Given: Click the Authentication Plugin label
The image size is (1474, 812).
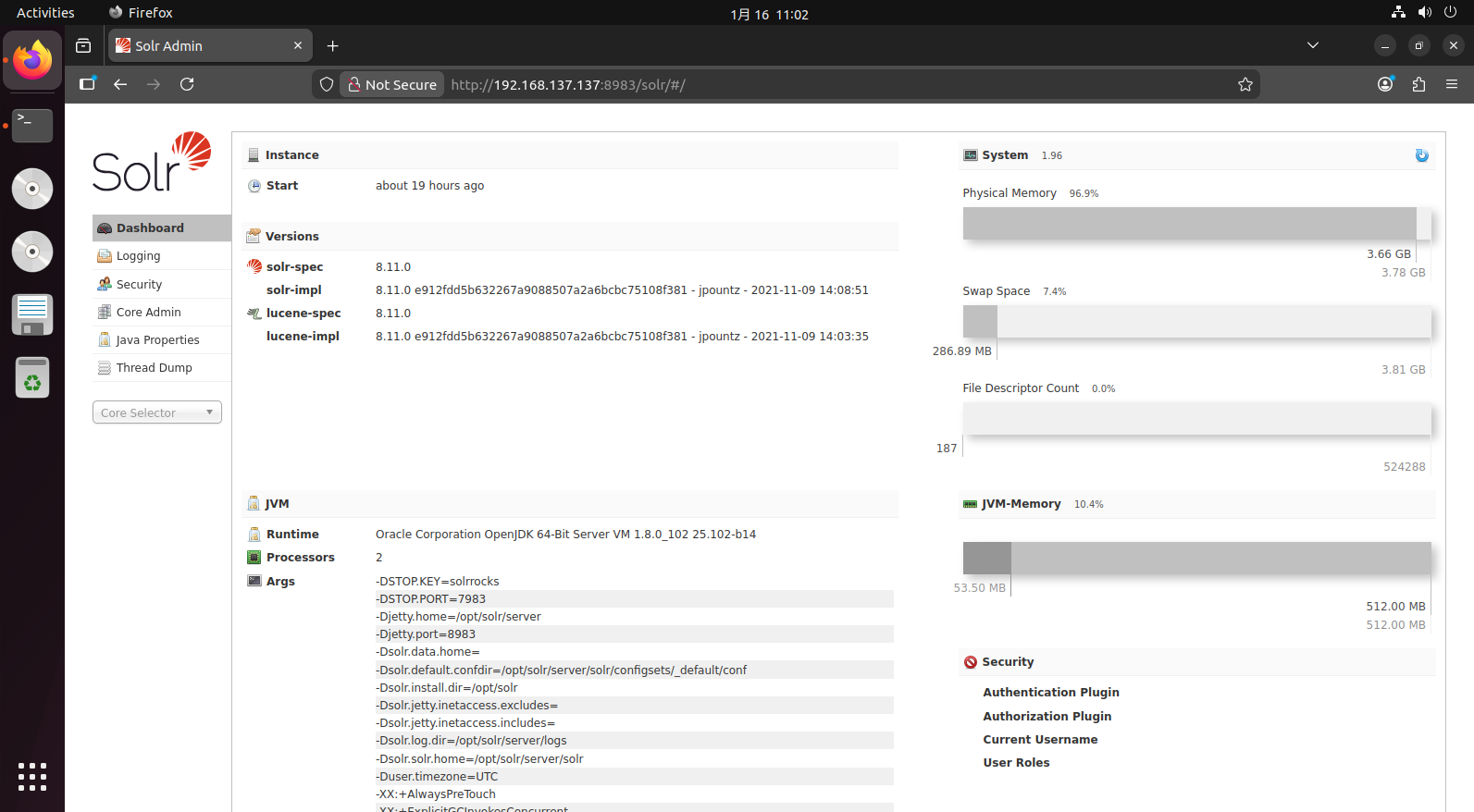Looking at the screenshot, I should [1051, 693].
